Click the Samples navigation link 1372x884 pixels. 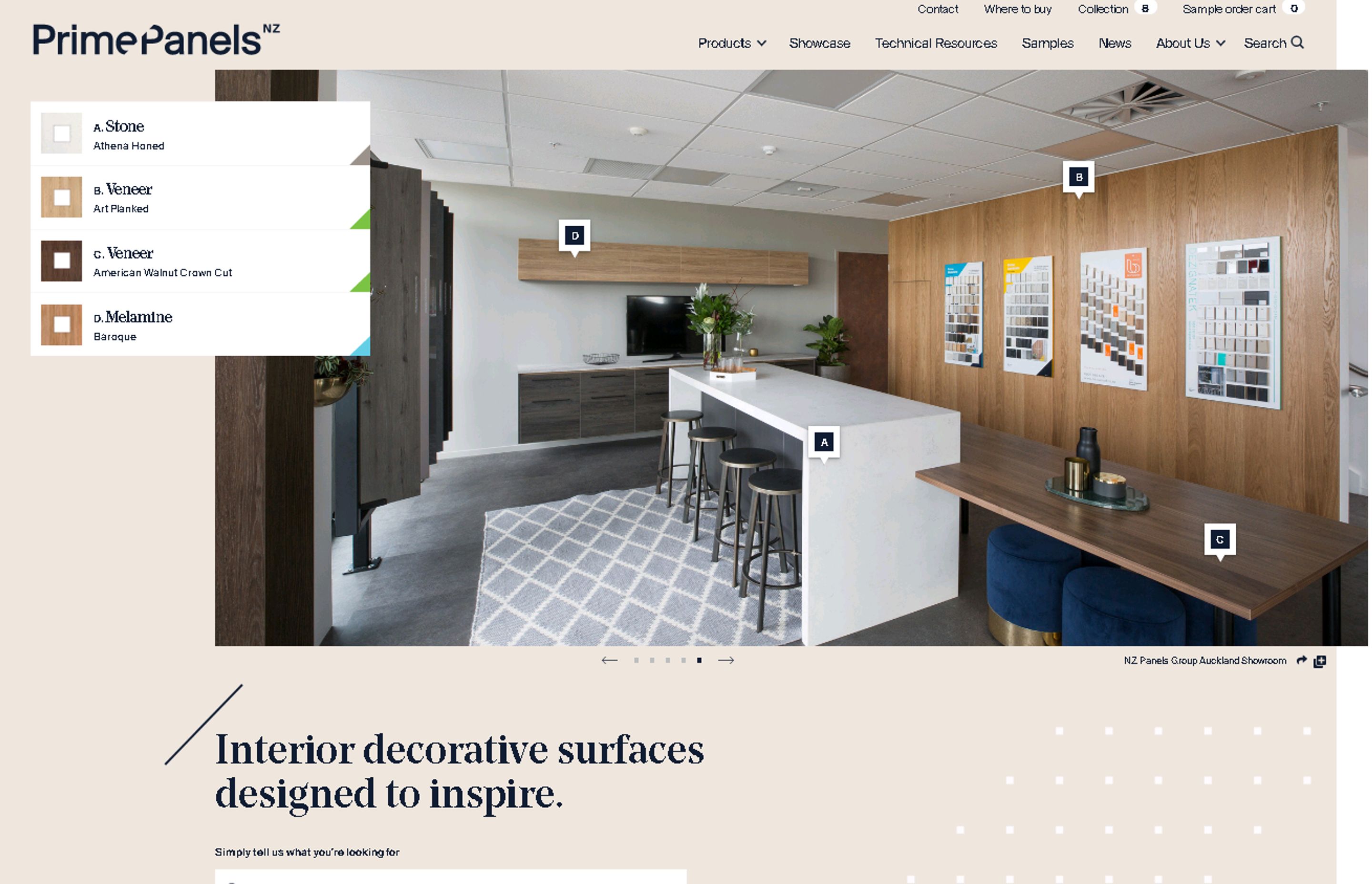1048,44
